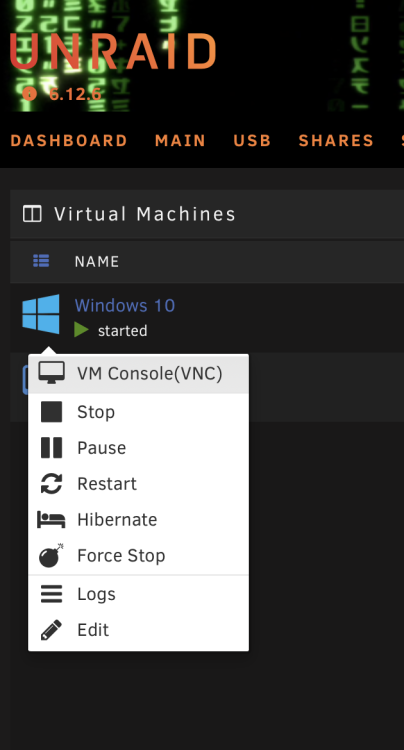Click the three-line Logs icon
404x750 pixels.
pos(51,594)
